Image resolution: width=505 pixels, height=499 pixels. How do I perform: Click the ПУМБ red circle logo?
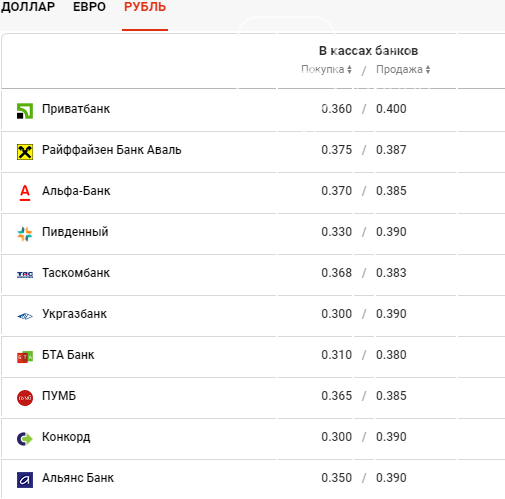click(x=25, y=398)
